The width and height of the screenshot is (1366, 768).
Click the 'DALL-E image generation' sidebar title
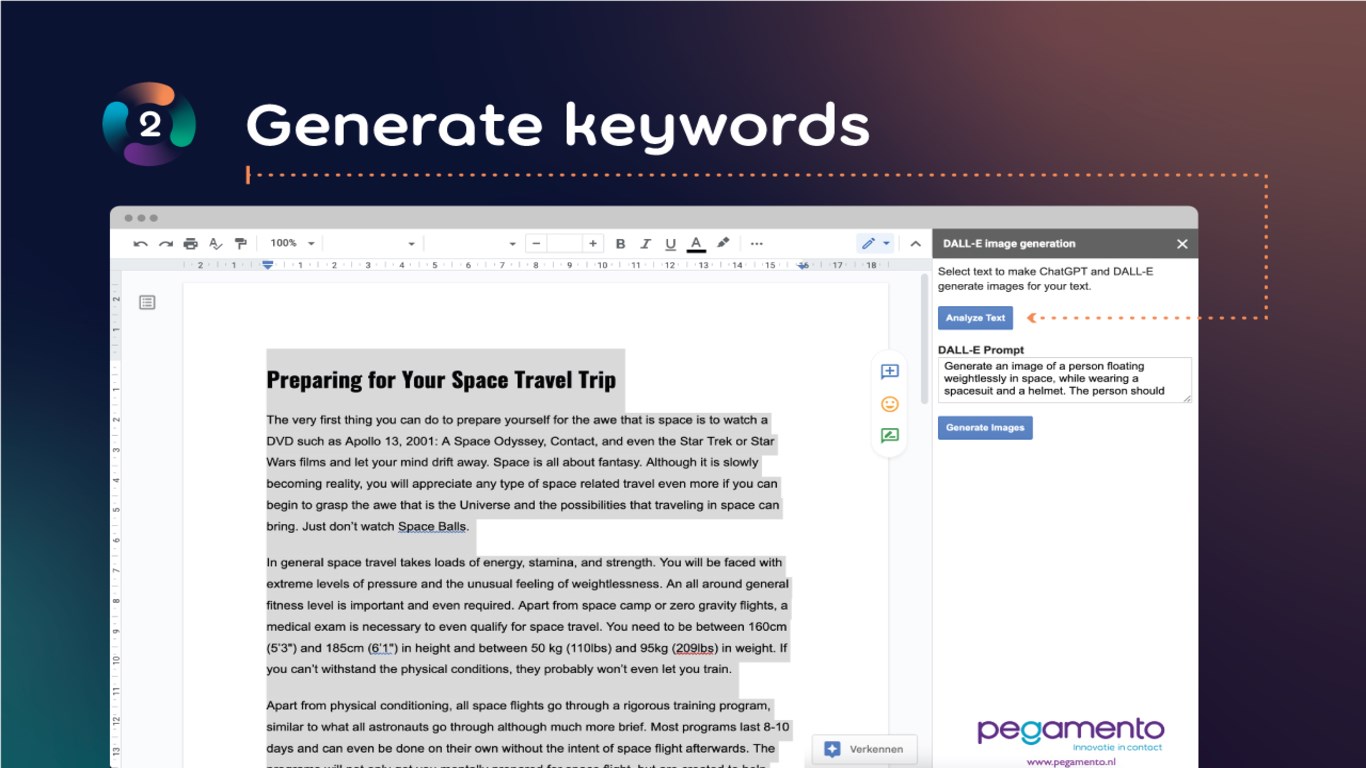click(x=1009, y=244)
